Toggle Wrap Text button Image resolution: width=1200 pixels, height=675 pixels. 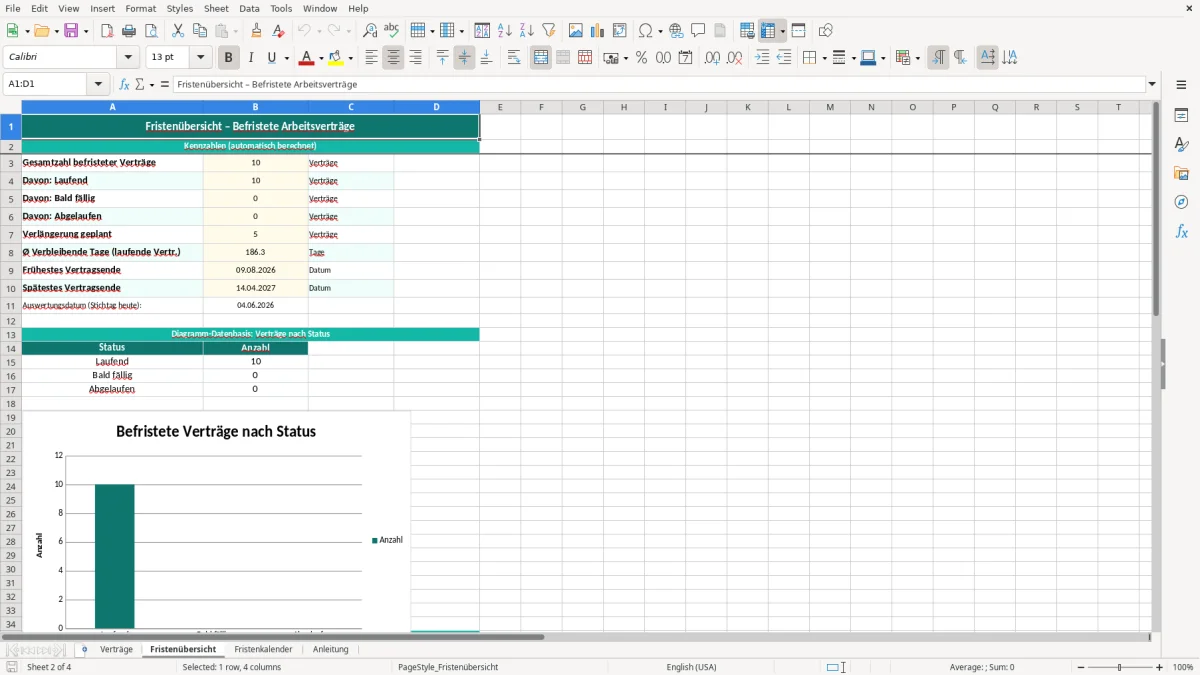click(x=514, y=58)
